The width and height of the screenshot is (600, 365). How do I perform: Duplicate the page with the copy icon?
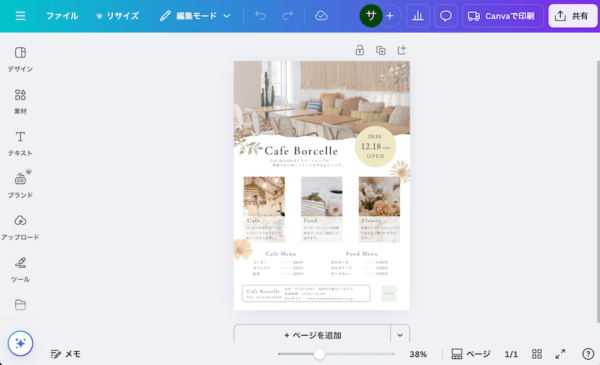tap(380, 50)
